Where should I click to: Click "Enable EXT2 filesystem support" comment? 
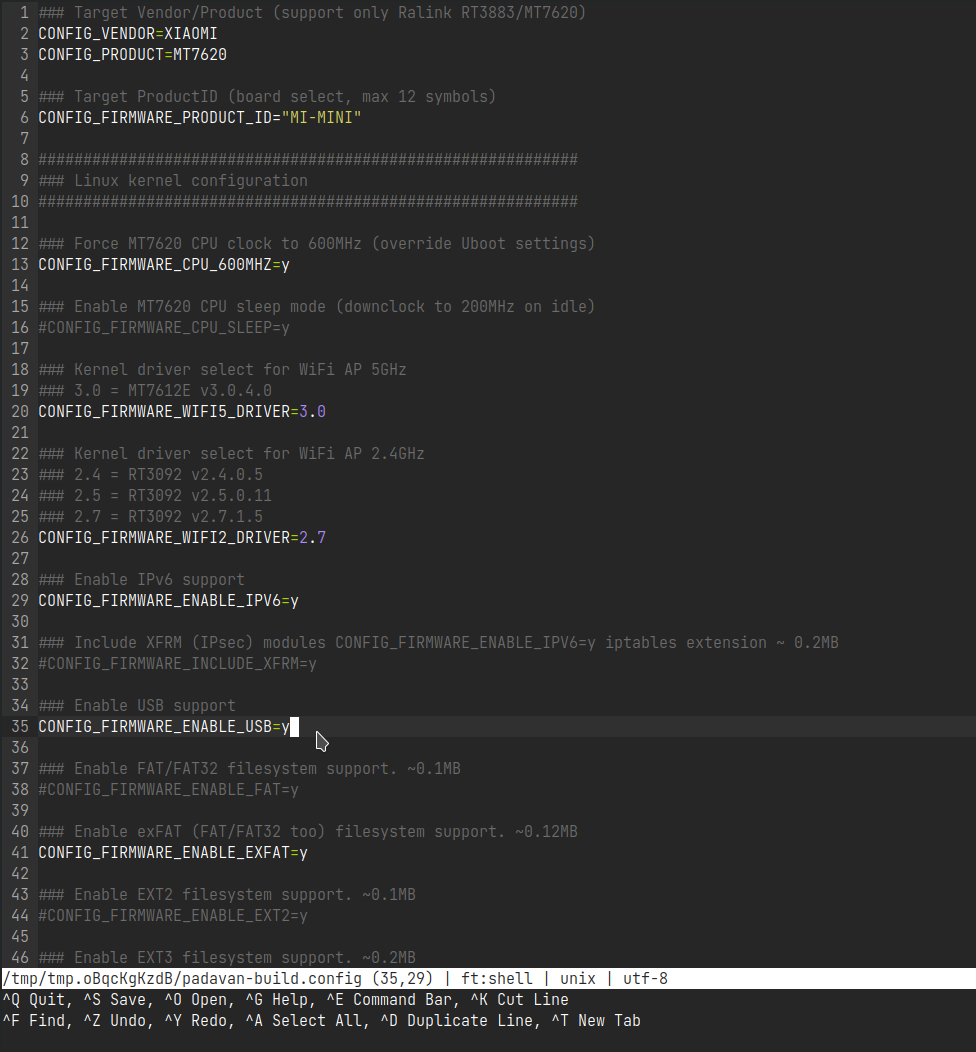[x=227, y=895]
